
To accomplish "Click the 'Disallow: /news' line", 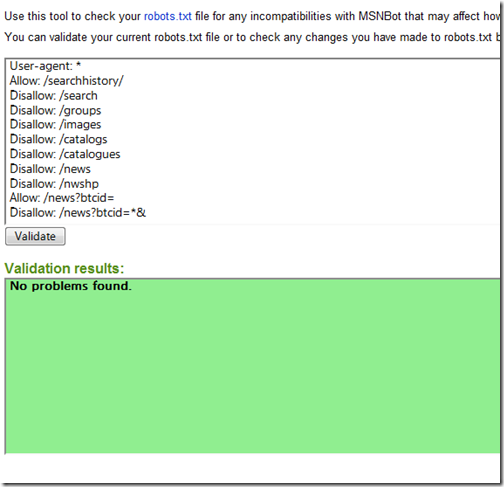I will [x=50, y=169].
